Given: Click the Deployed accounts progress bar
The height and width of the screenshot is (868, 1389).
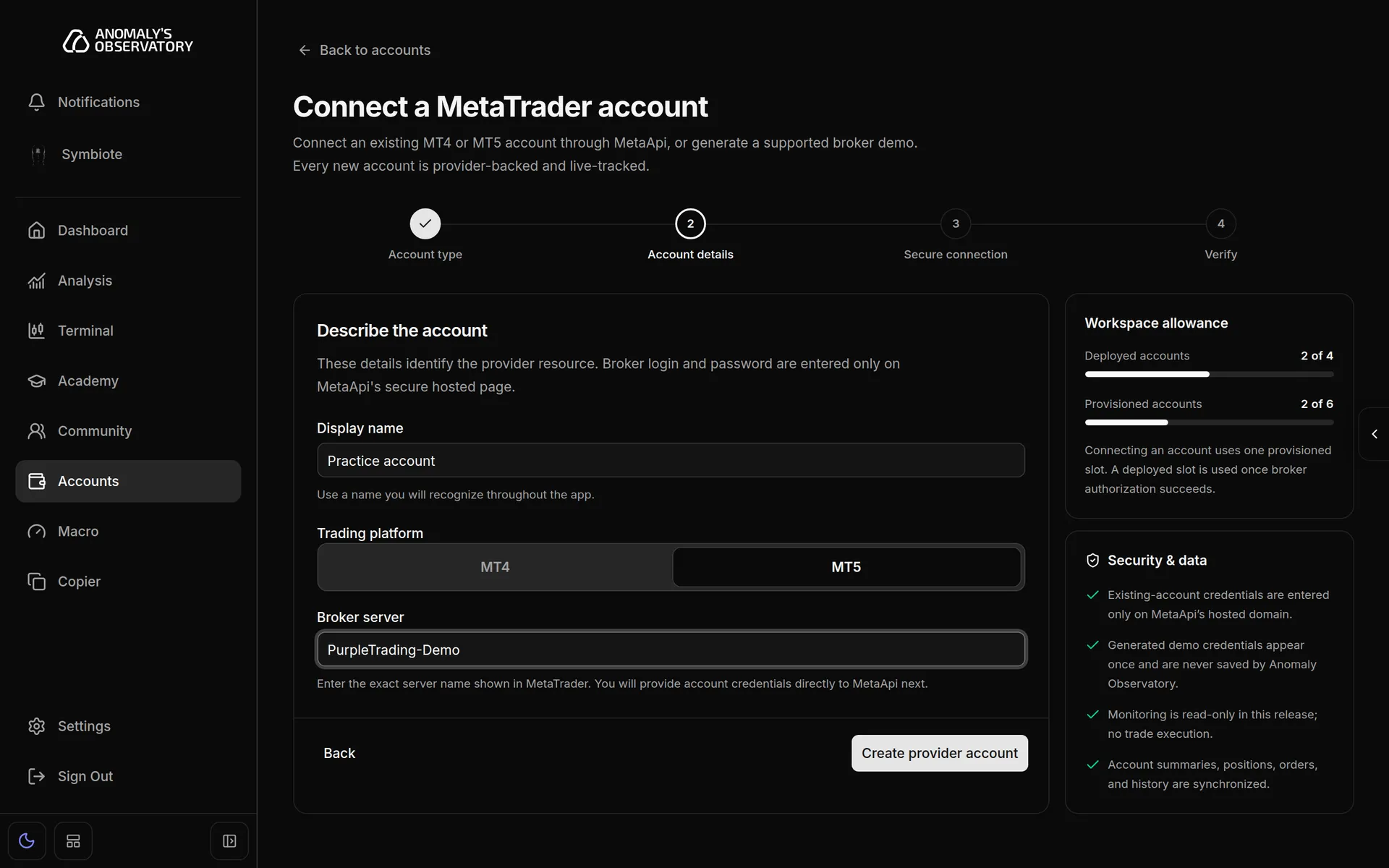Looking at the screenshot, I should (x=1209, y=374).
